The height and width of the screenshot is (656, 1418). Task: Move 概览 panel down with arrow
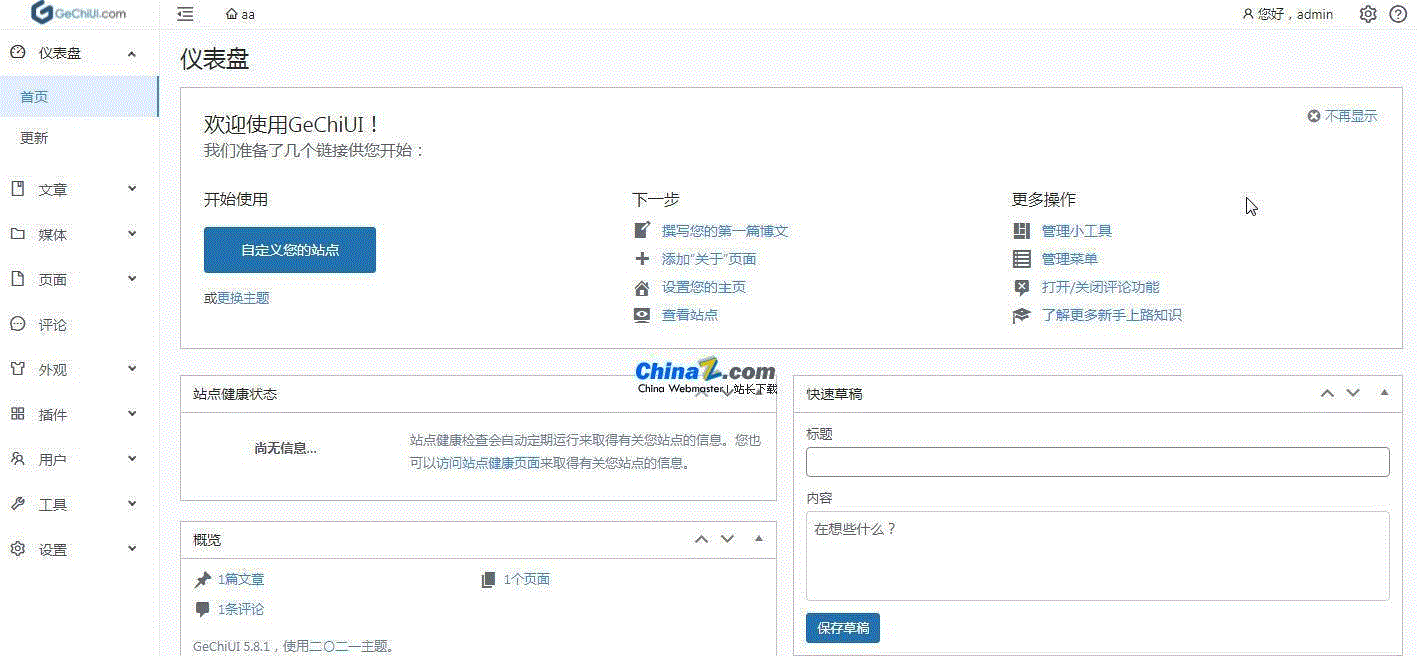(x=728, y=539)
